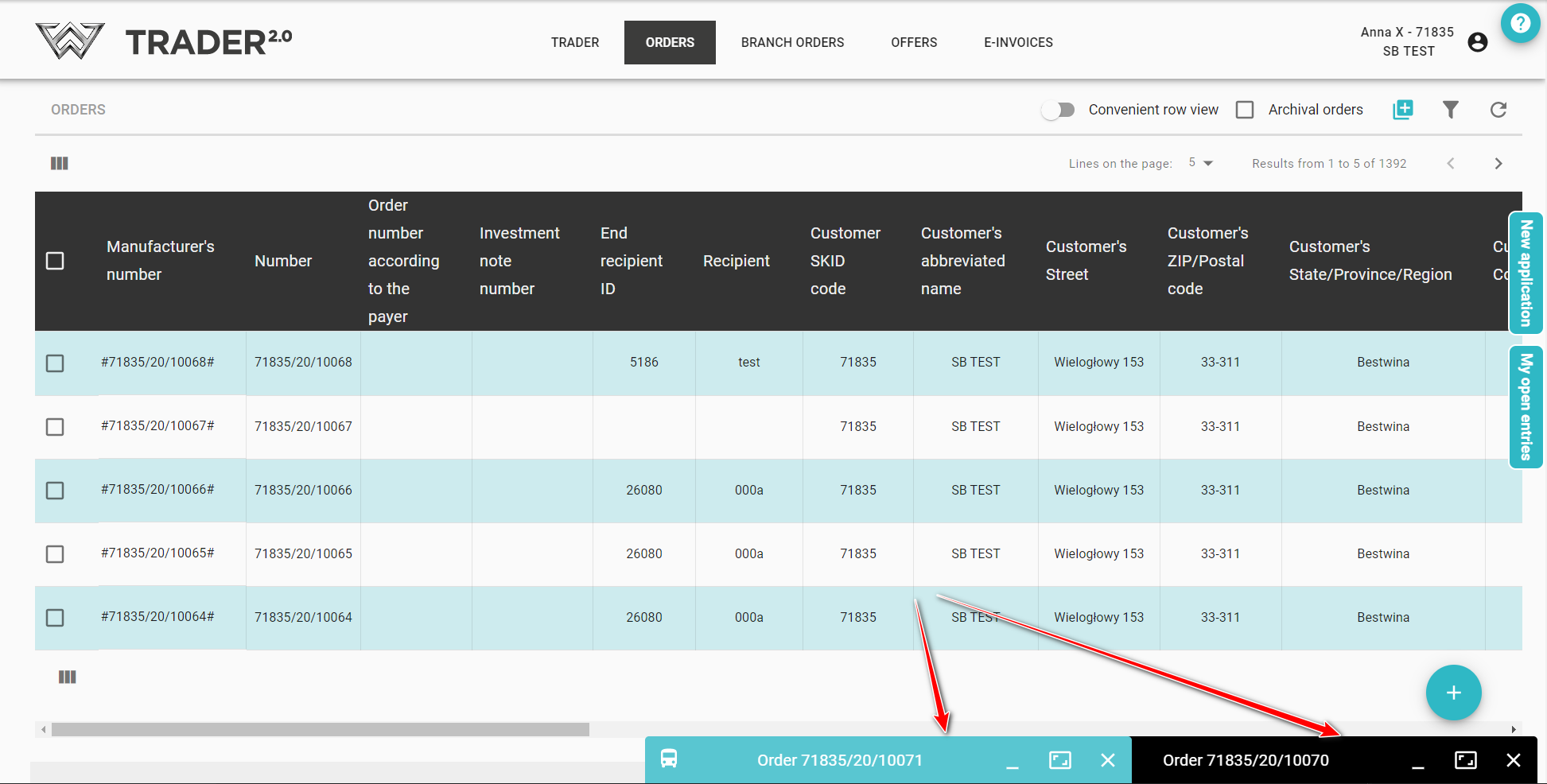
Task: Check the select-all checkbox in table header
Action: 55,261
